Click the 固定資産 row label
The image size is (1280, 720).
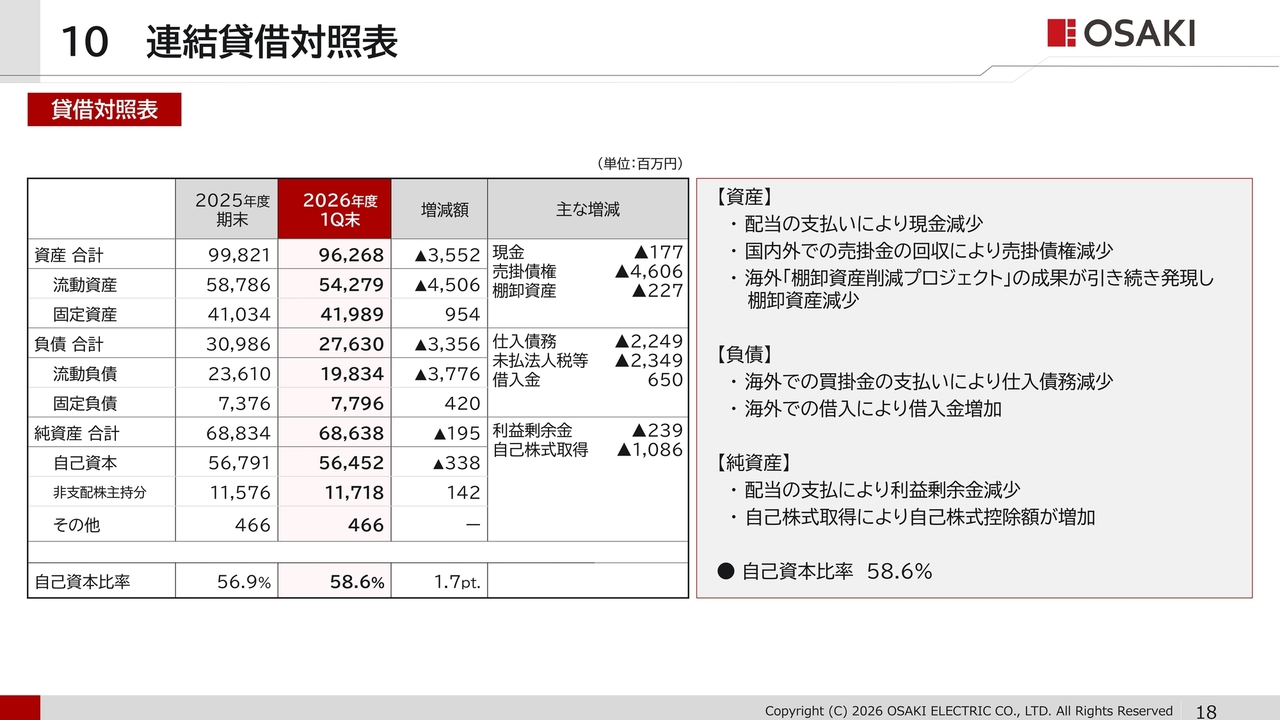click(x=85, y=314)
